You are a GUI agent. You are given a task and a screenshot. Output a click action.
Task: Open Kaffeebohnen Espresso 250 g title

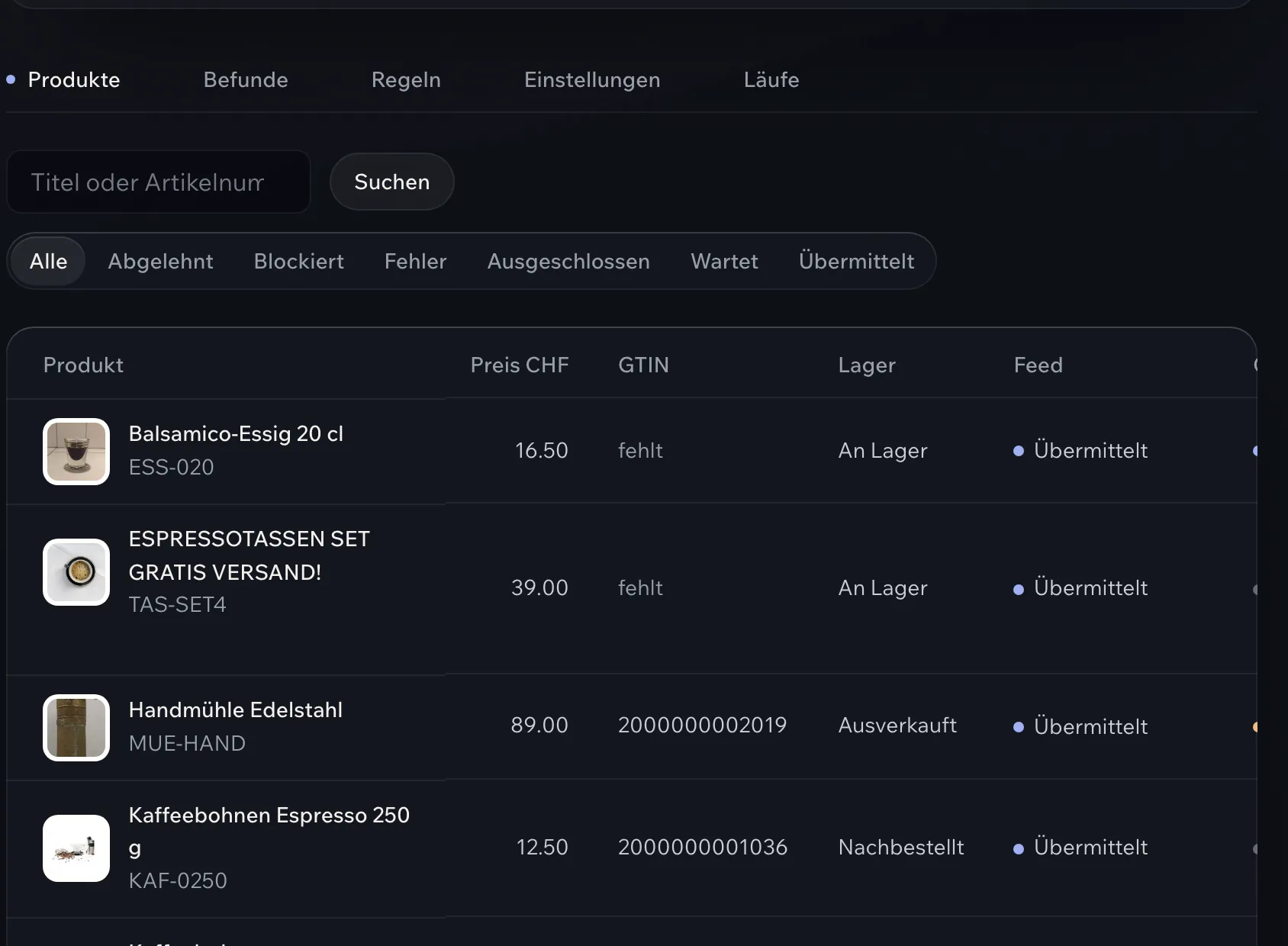(x=269, y=831)
